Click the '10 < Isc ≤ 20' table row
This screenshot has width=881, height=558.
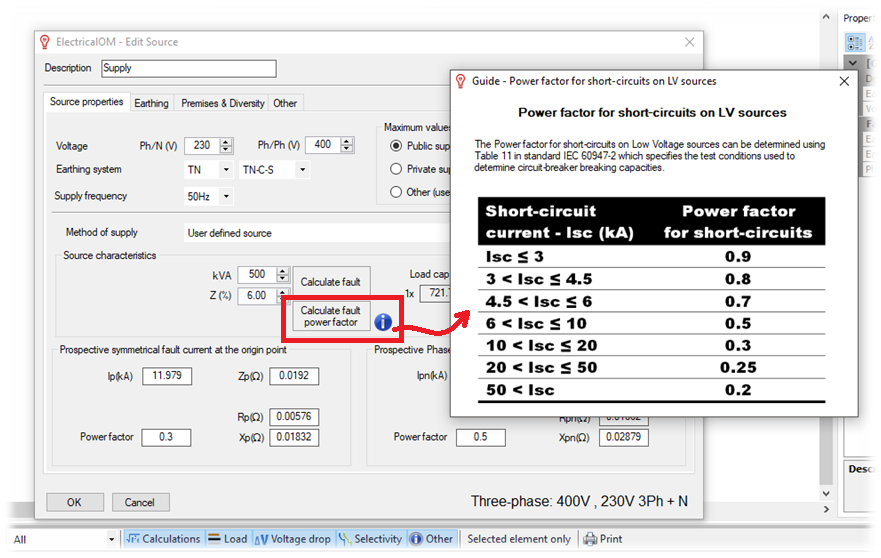(652, 346)
